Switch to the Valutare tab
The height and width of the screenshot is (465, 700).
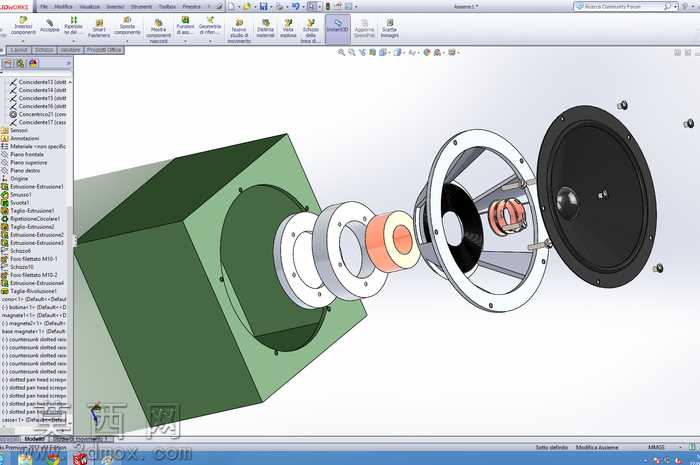pyautogui.click(x=70, y=50)
